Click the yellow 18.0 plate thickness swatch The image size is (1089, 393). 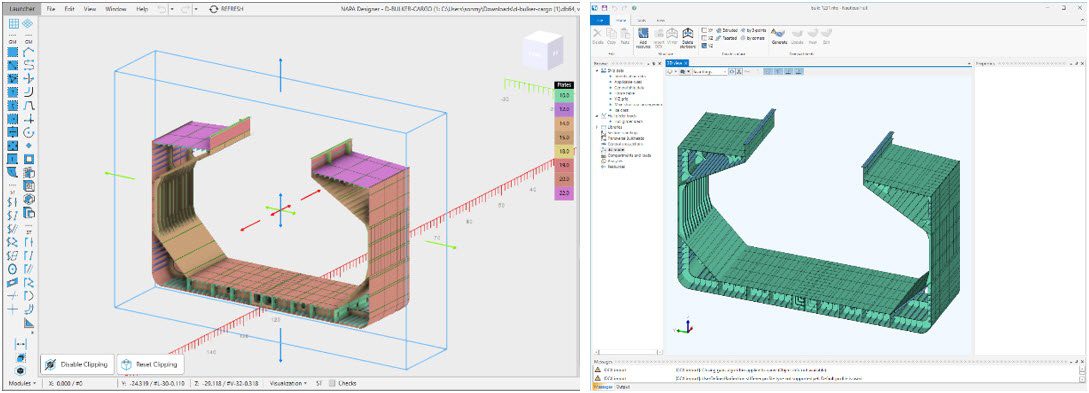[563, 151]
